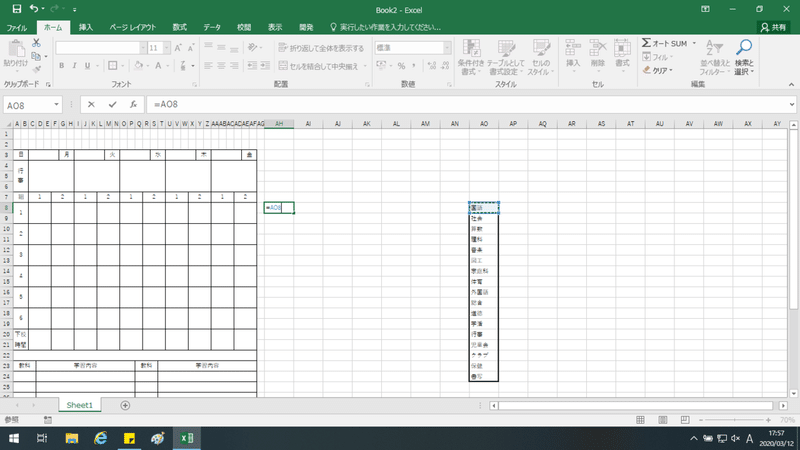Align text left
Image resolution: width=800 pixels, height=450 pixels.
[x=208, y=66]
